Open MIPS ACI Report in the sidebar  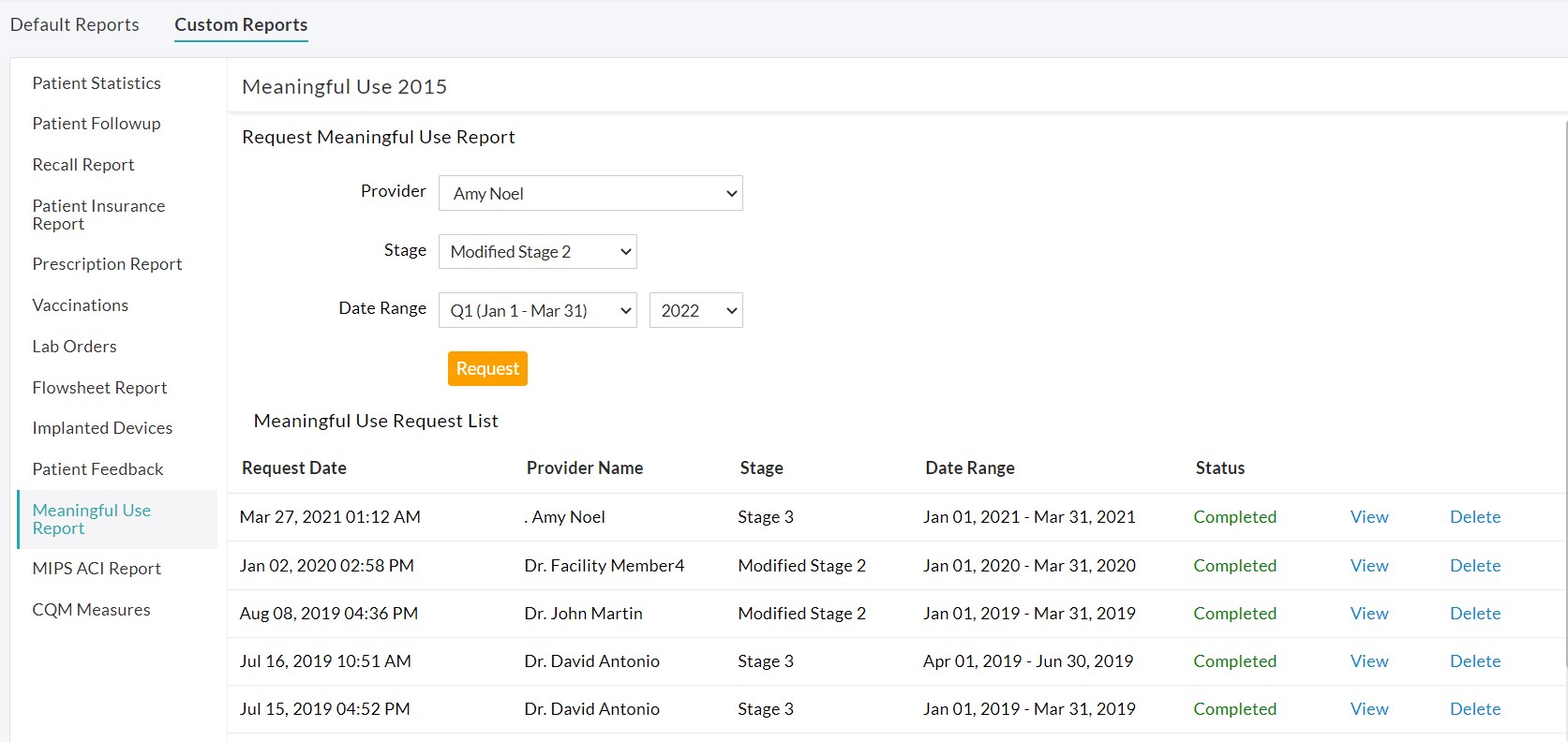97,569
